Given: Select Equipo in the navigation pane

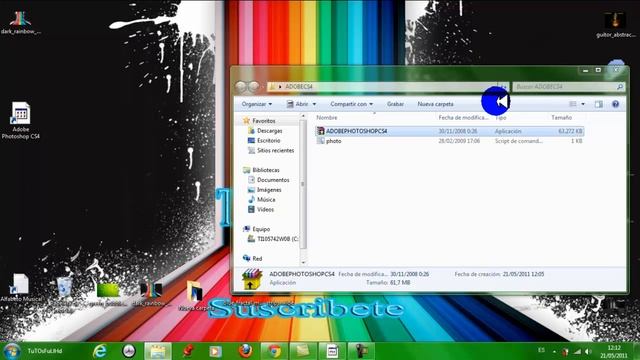Looking at the screenshot, I should (x=261, y=229).
